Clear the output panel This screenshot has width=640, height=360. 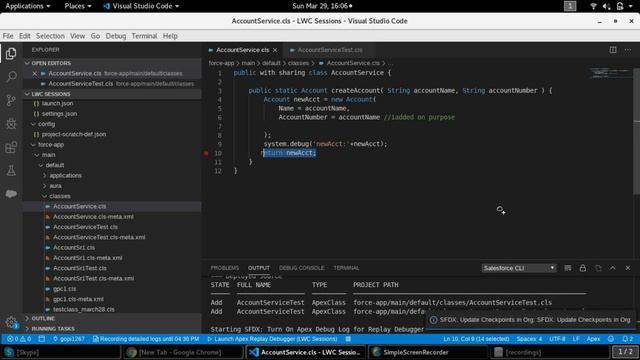568,268
